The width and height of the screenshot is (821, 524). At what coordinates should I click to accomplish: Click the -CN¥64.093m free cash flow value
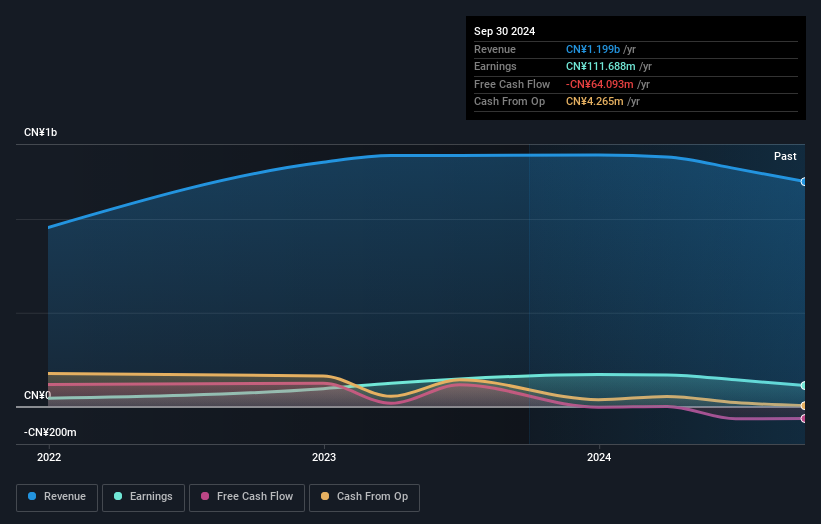[600, 84]
